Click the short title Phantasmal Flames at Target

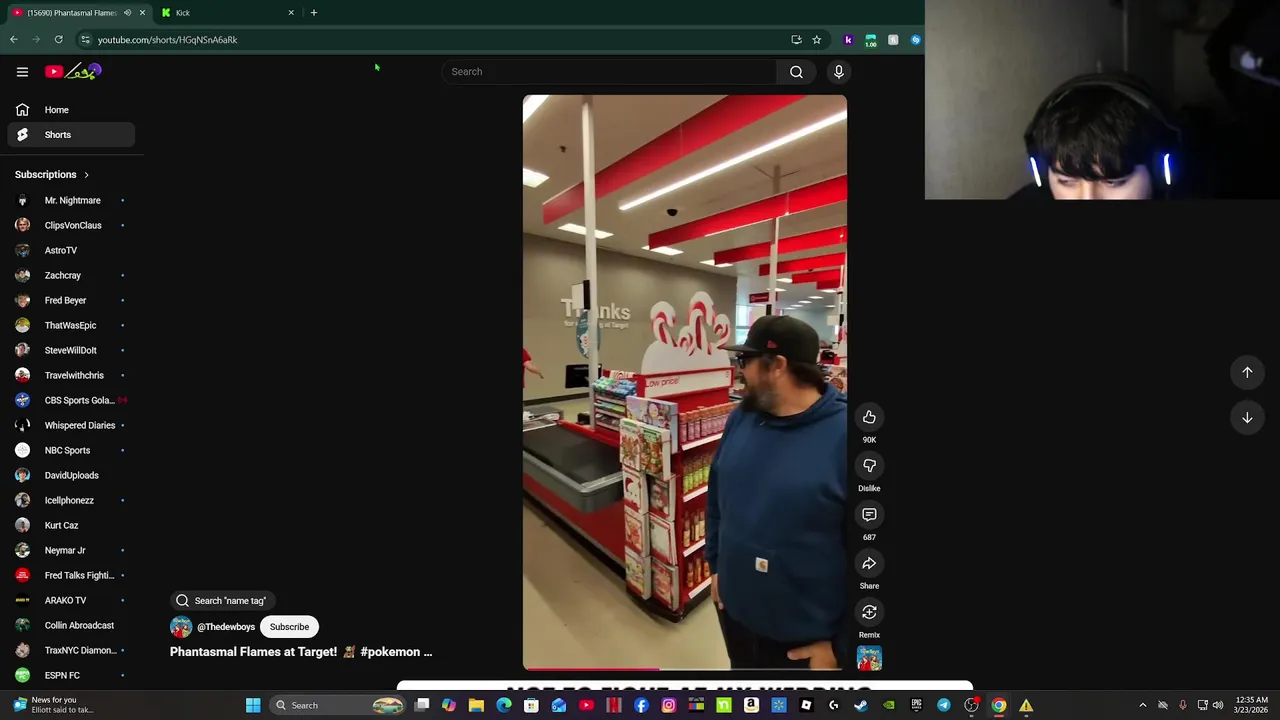pyautogui.click(x=301, y=652)
